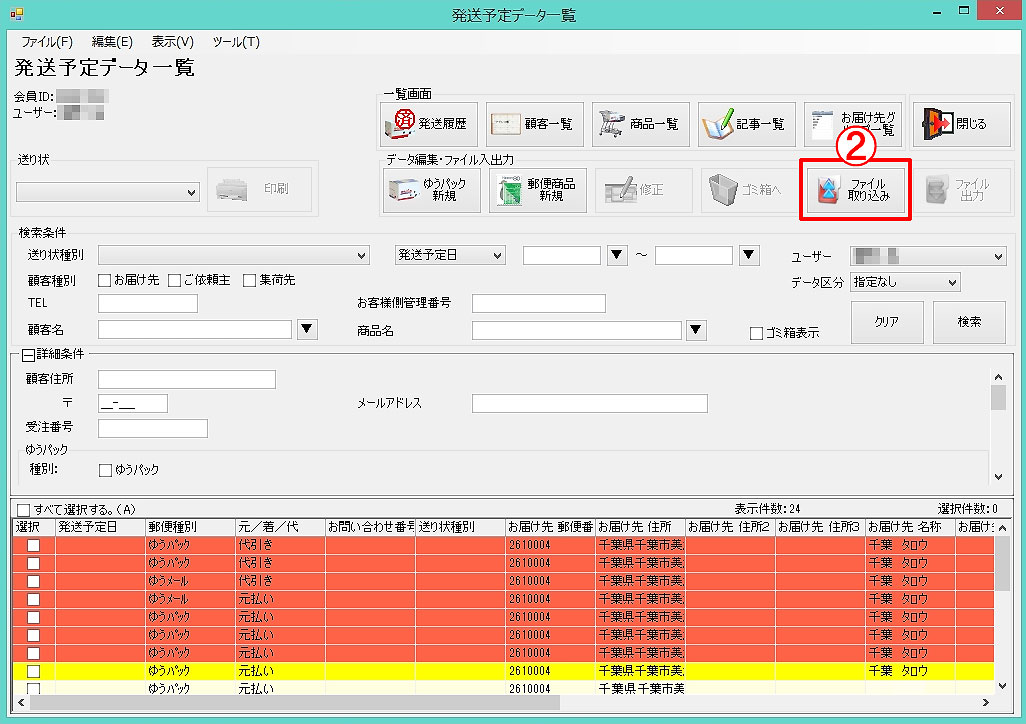This screenshot has width=1026, height=724.
Task: Click the horizontal scrollbar under the table
Action: coord(500,702)
